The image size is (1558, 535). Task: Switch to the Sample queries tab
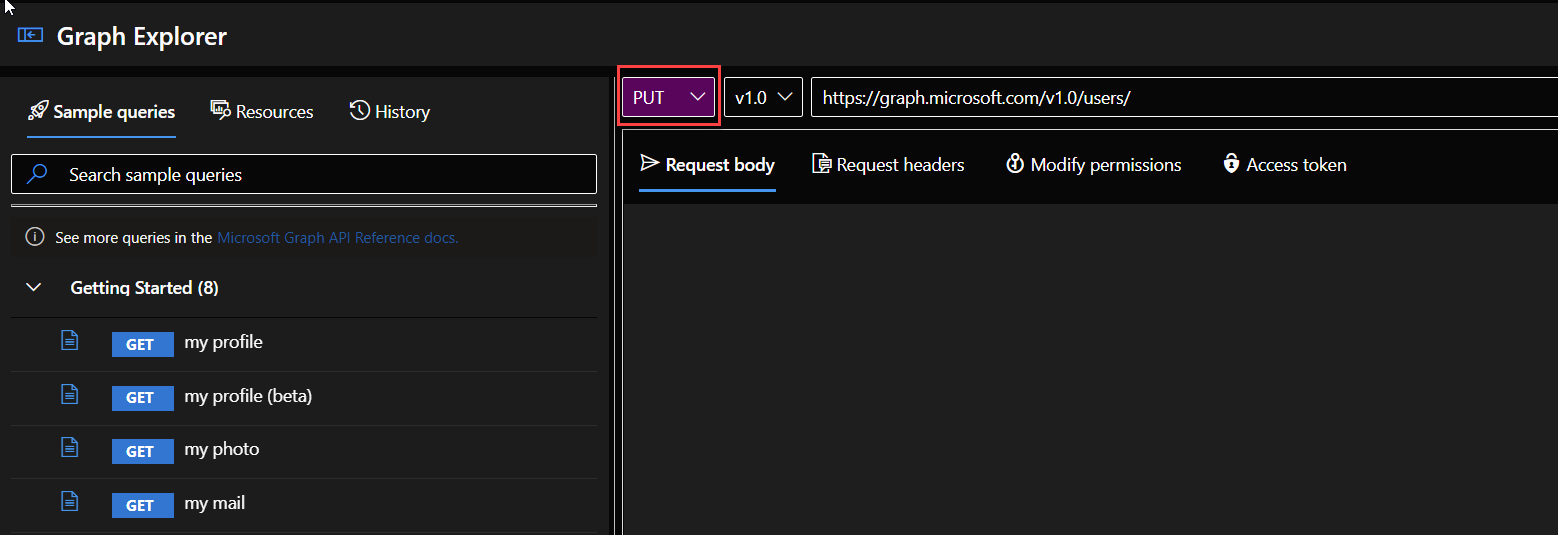click(x=102, y=112)
